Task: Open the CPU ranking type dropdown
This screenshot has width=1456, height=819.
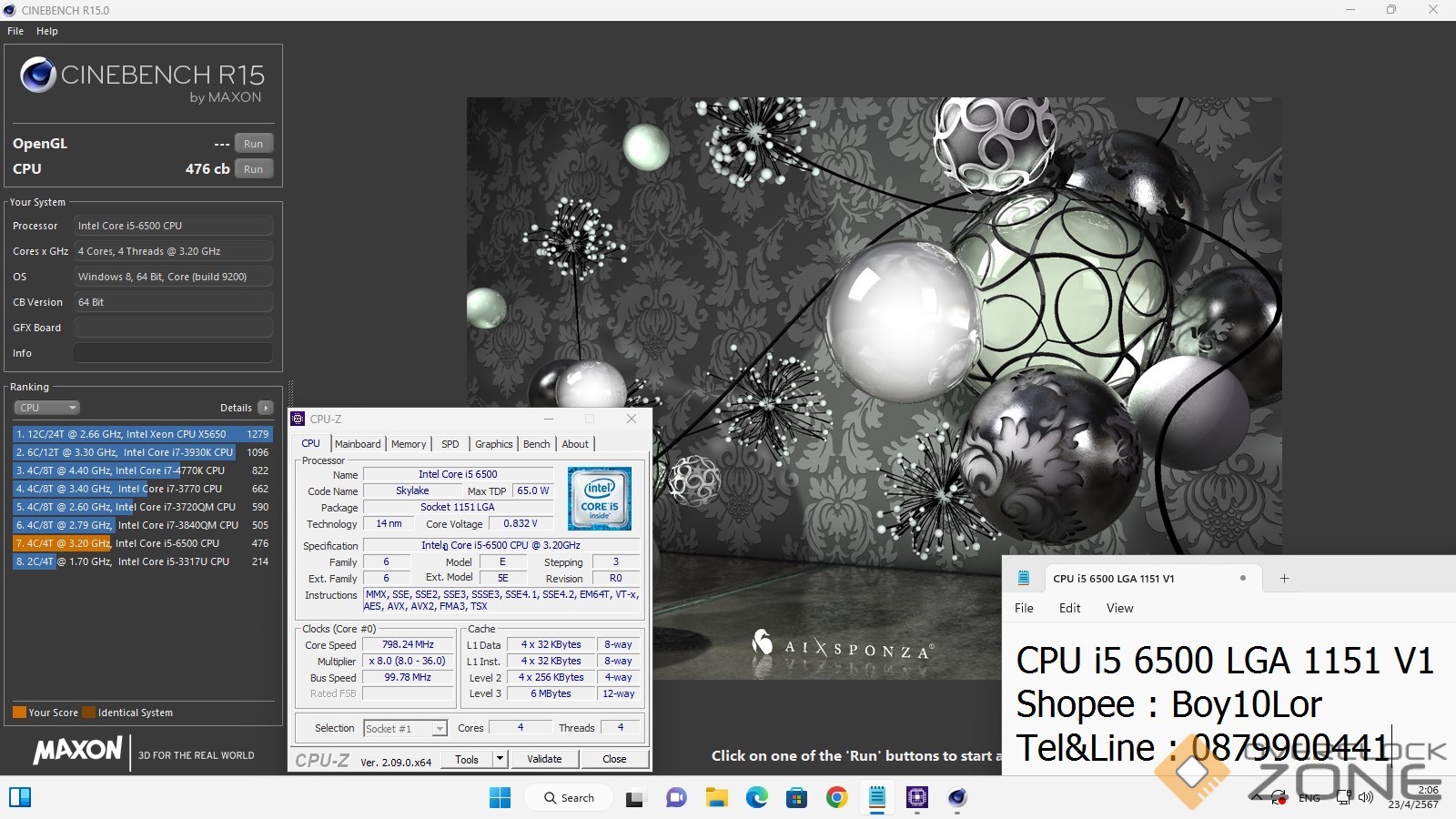Action: (x=46, y=408)
